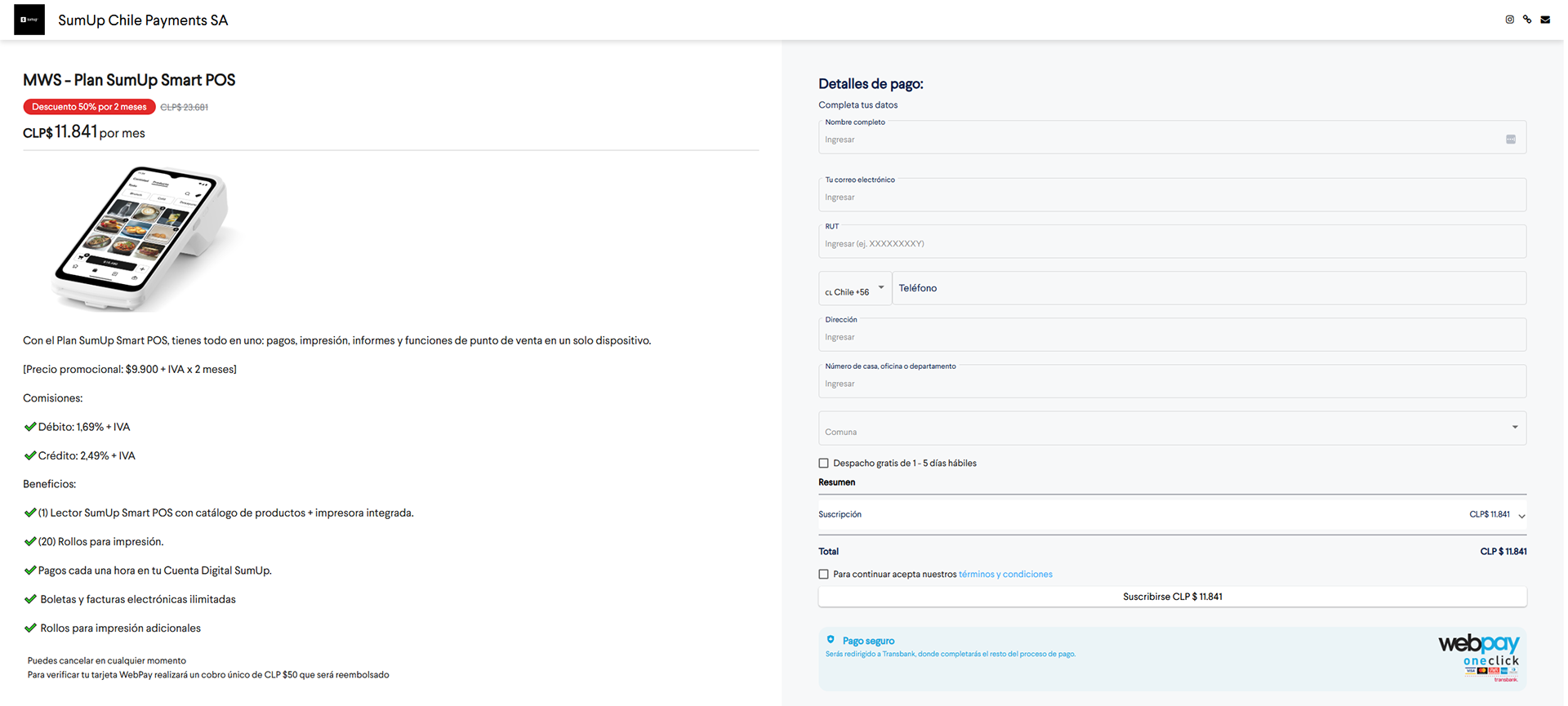Click the chain link icon in header
This screenshot has height=706, width=1568.
[1527, 20]
